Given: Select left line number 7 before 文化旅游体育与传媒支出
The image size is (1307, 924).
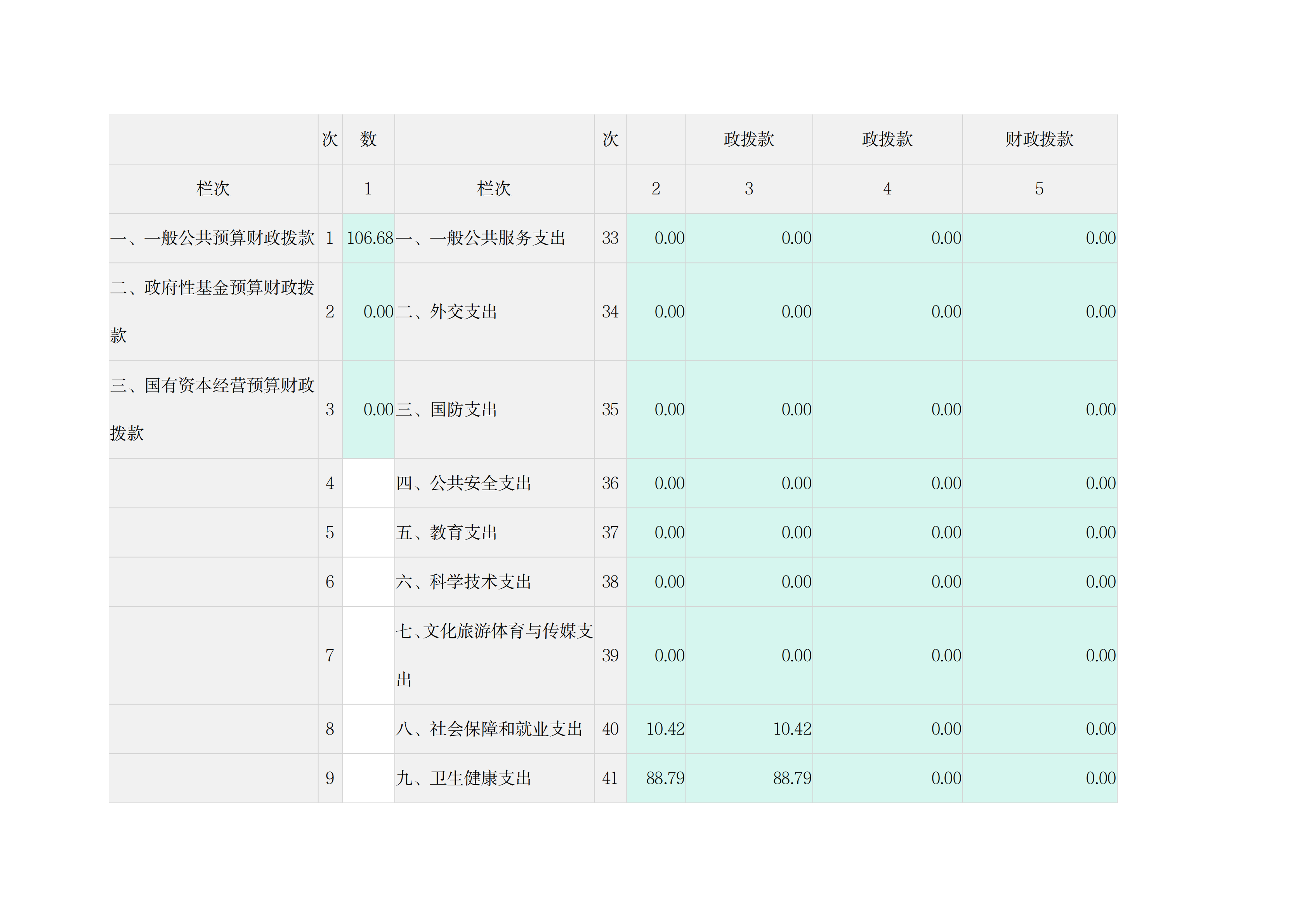Looking at the screenshot, I should [x=330, y=655].
